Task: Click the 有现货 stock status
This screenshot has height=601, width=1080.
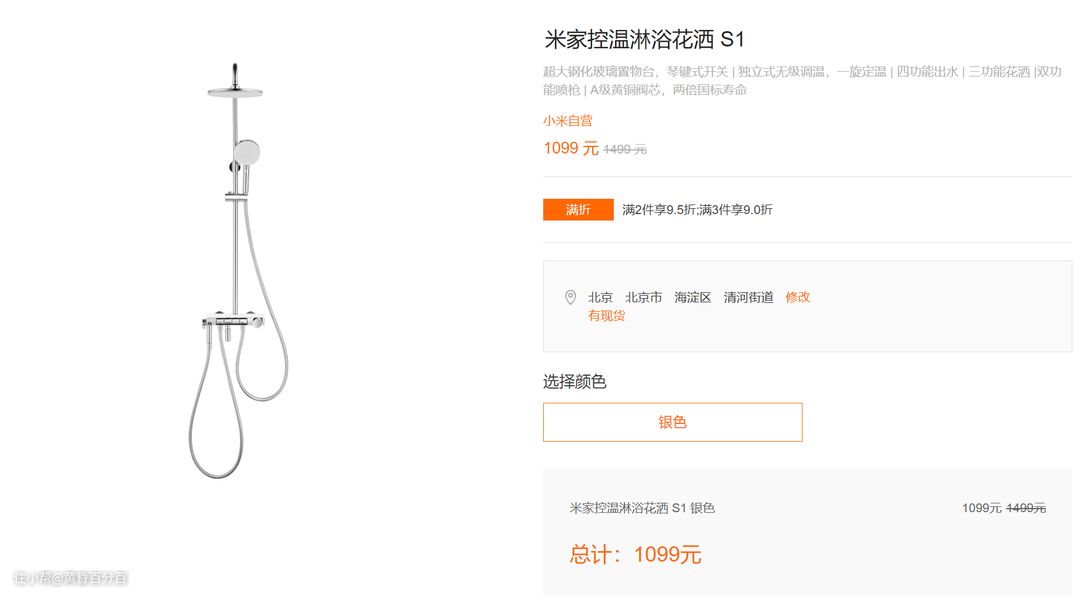Action: 606,316
